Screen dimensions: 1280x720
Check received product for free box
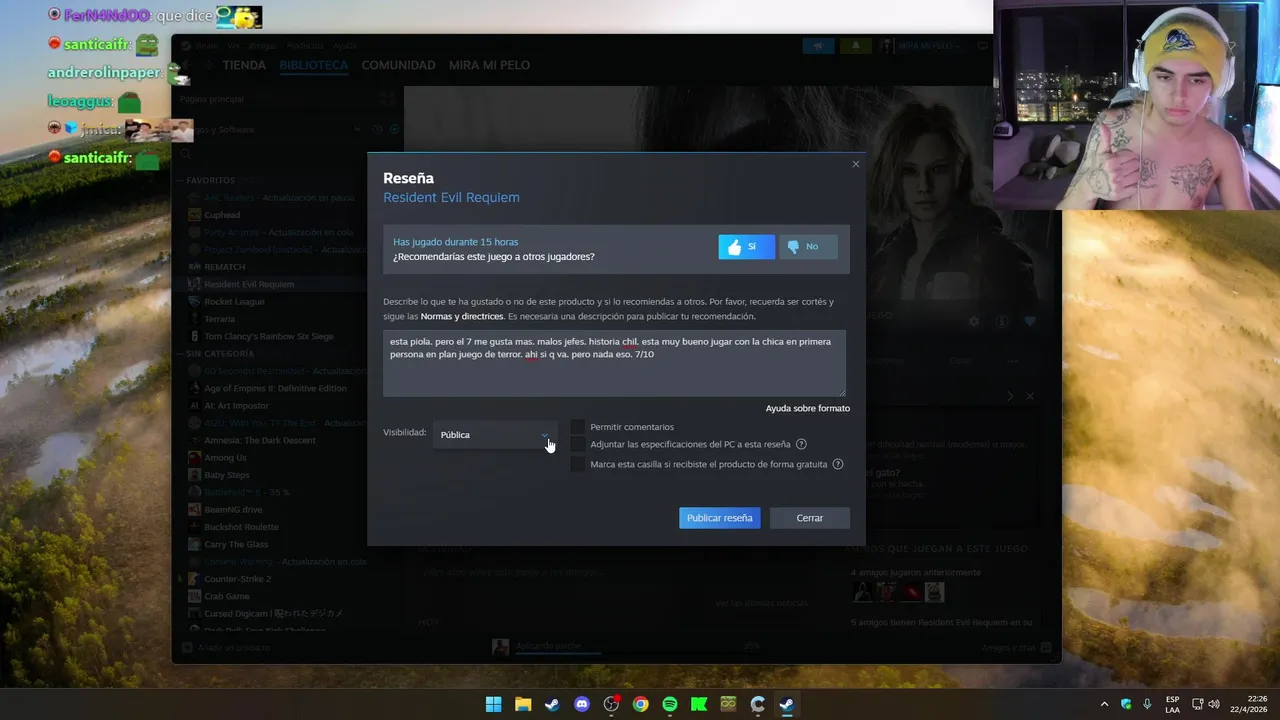point(578,464)
